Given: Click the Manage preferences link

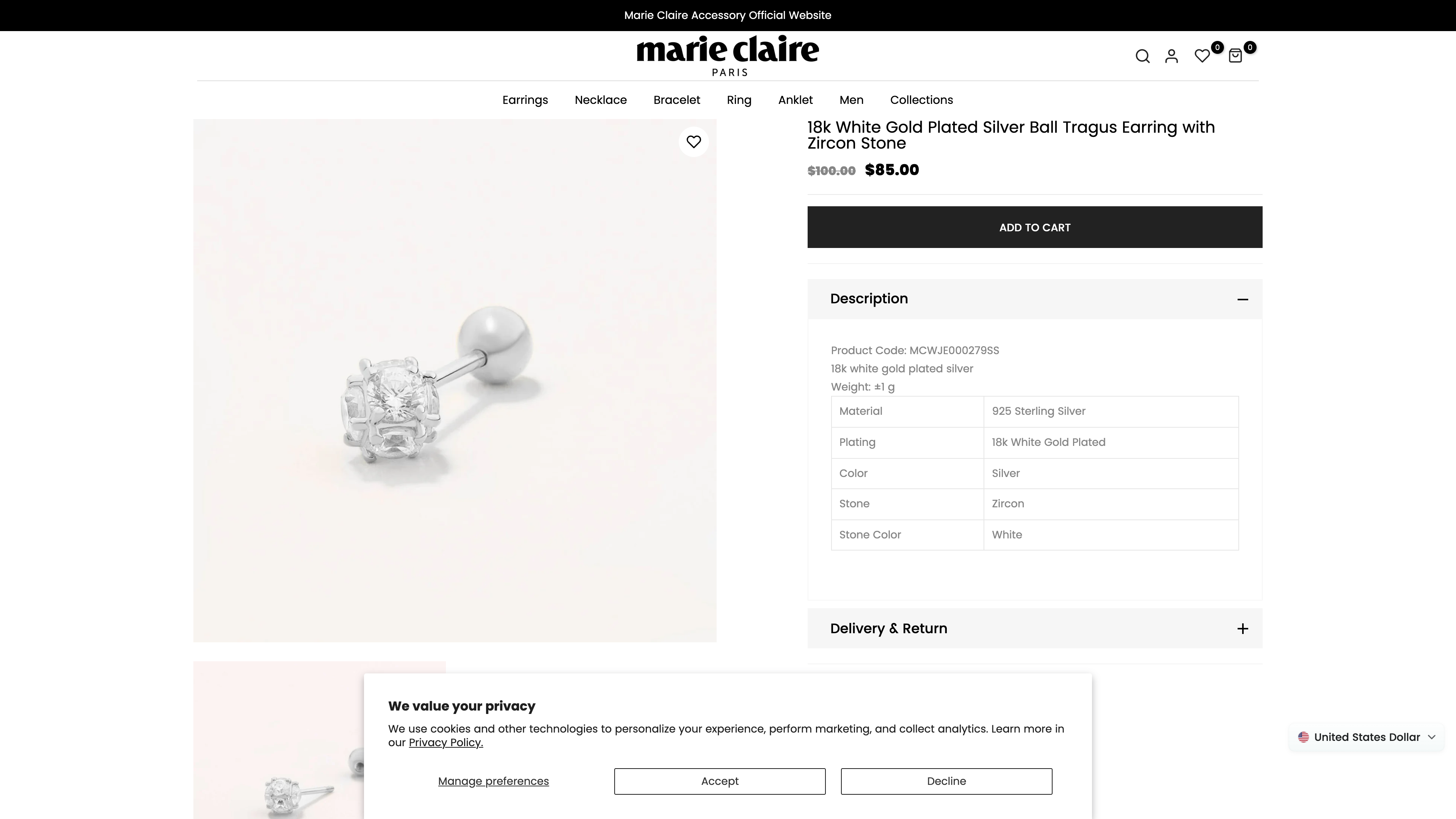Looking at the screenshot, I should [x=493, y=781].
